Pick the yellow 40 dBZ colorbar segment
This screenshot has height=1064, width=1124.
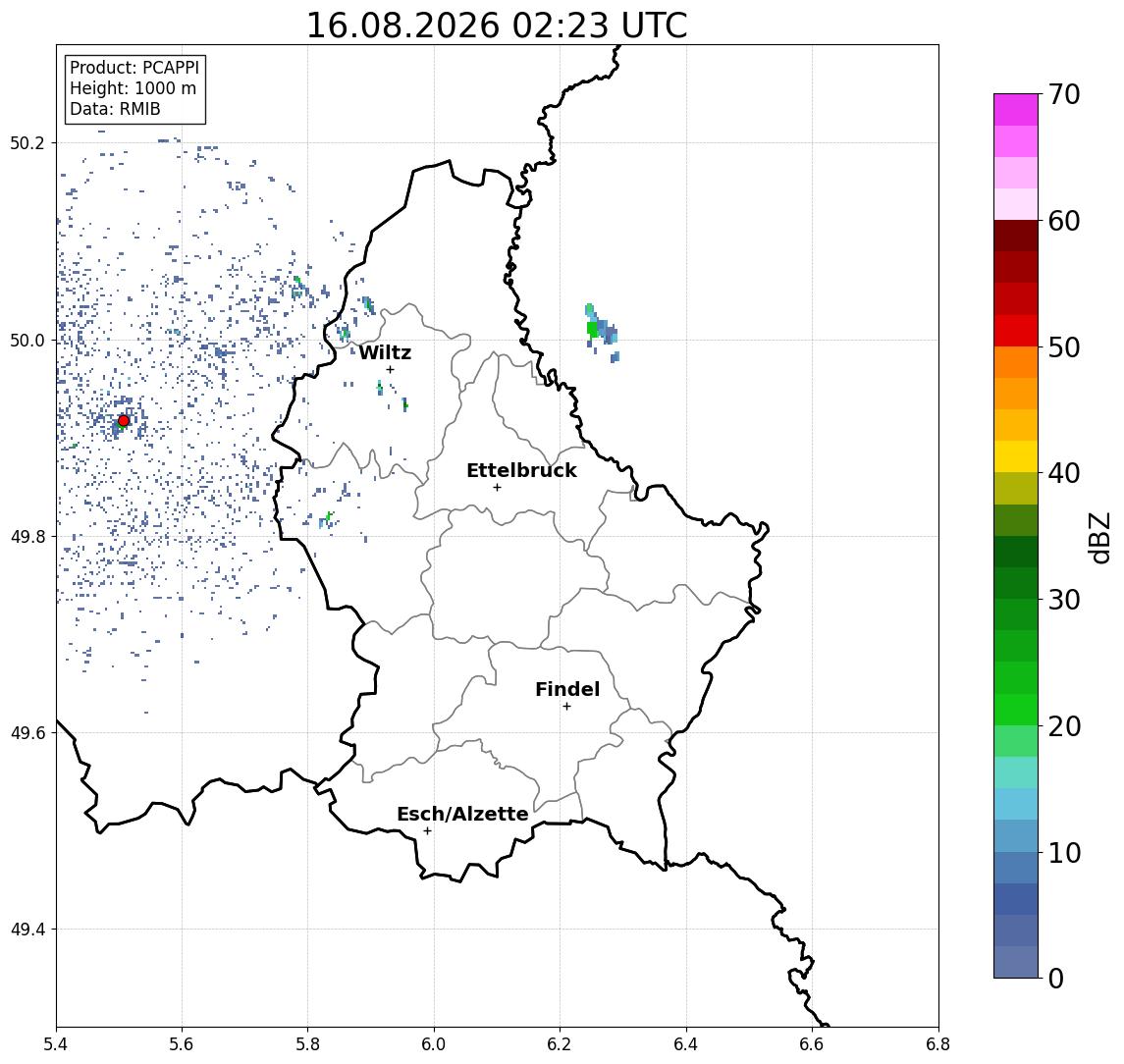(1016, 457)
